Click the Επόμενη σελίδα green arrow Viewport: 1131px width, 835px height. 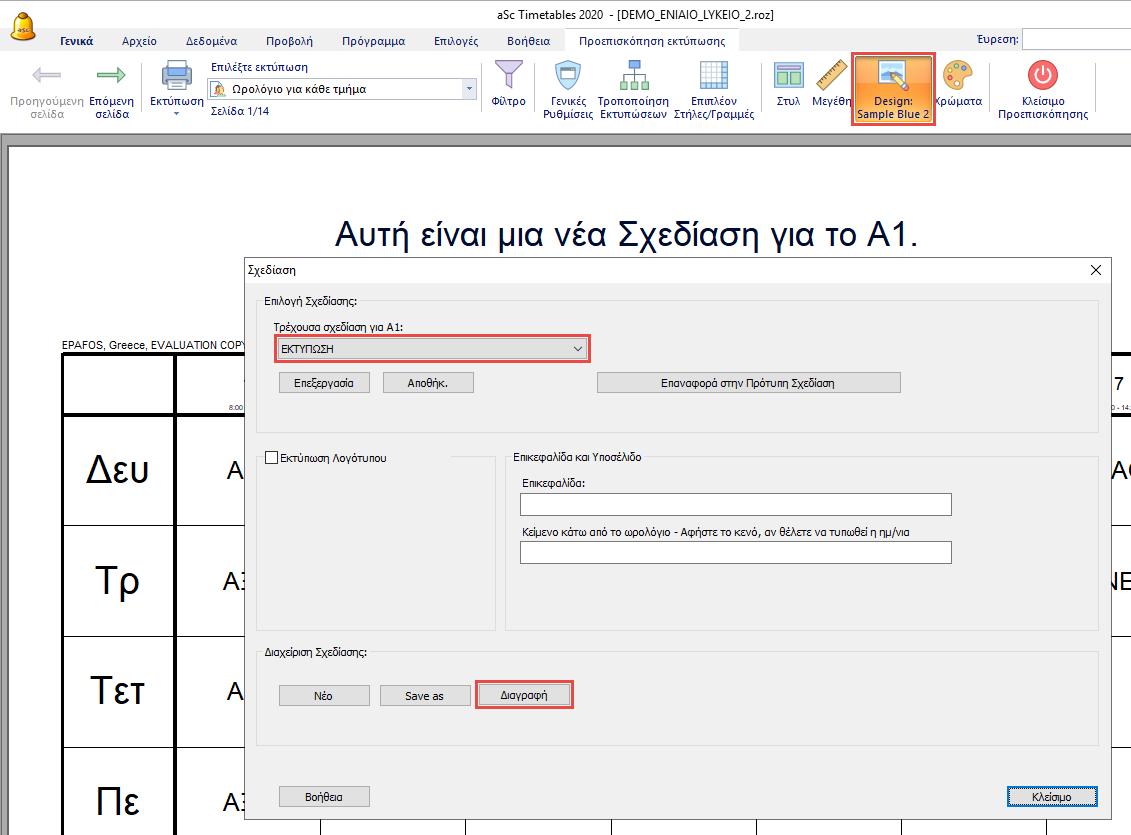click(x=111, y=77)
